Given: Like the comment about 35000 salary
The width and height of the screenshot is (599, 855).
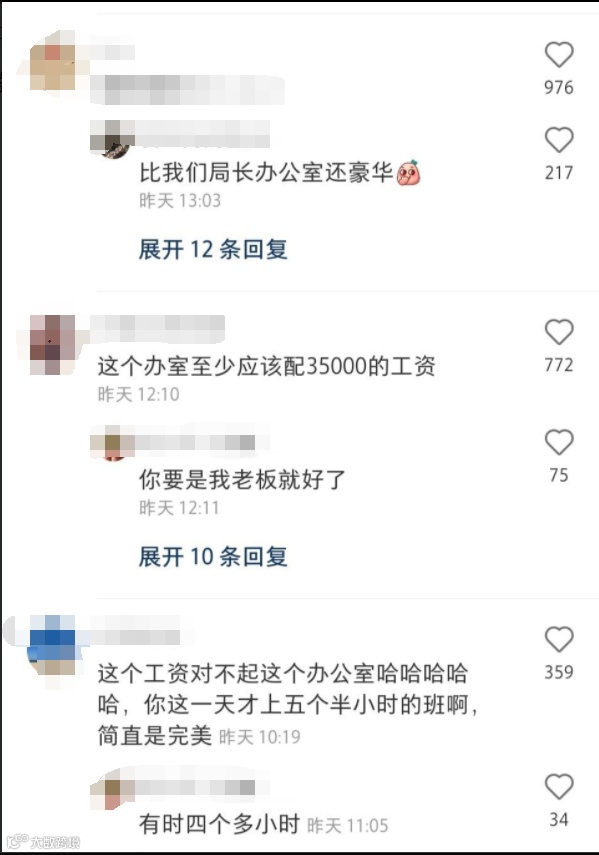Looking at the screenshot, I should click(x=559, y=332).
